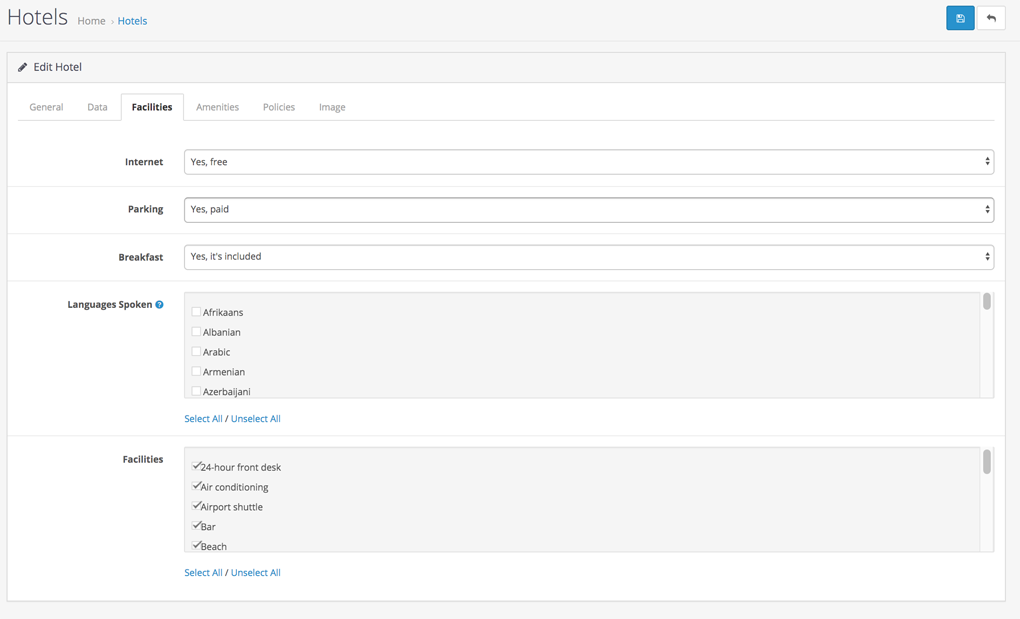Go to the Image tab
Viewport: 1020px width, 619px height.
332,107
